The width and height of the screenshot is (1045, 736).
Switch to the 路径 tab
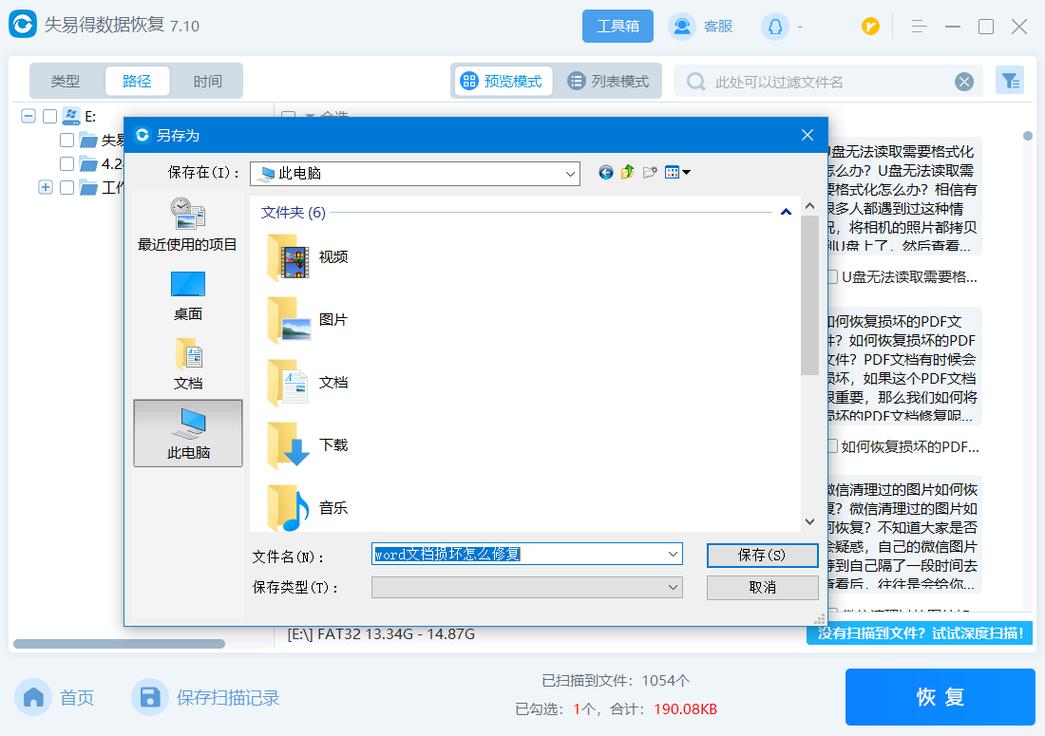tap(137, 81)
